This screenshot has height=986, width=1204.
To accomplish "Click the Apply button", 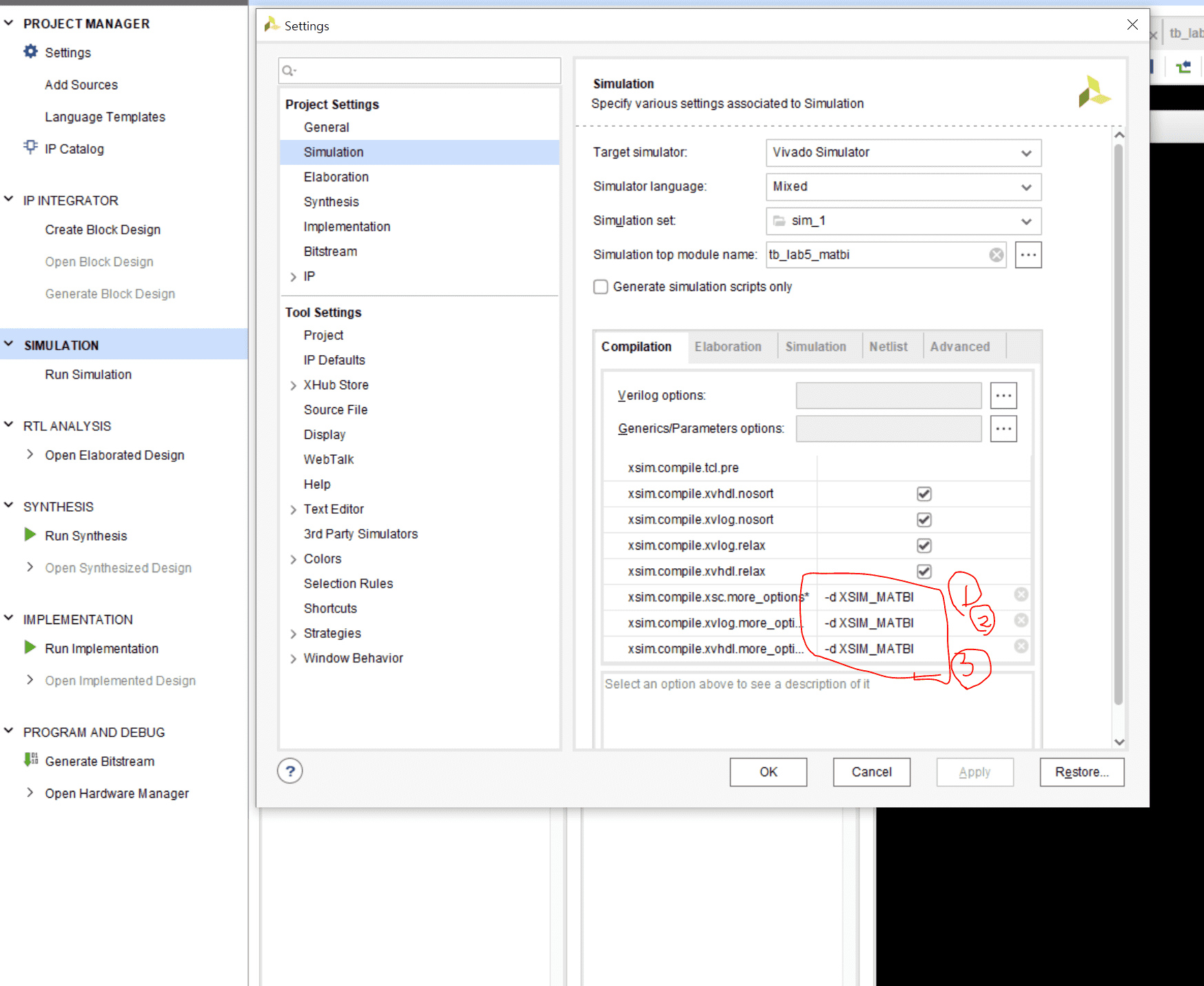I will click(975, 772).
